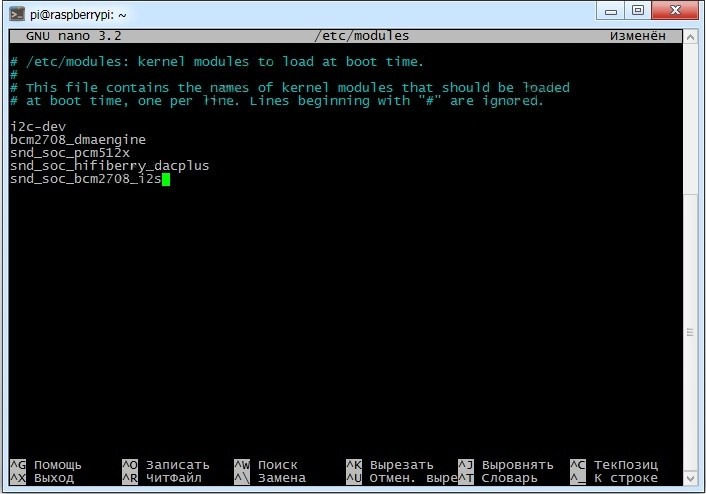Image resolution: width=706 pixels, height=494 pixels.
Task: Select the ^O Записать write-out shortcut
Action: 166,465
